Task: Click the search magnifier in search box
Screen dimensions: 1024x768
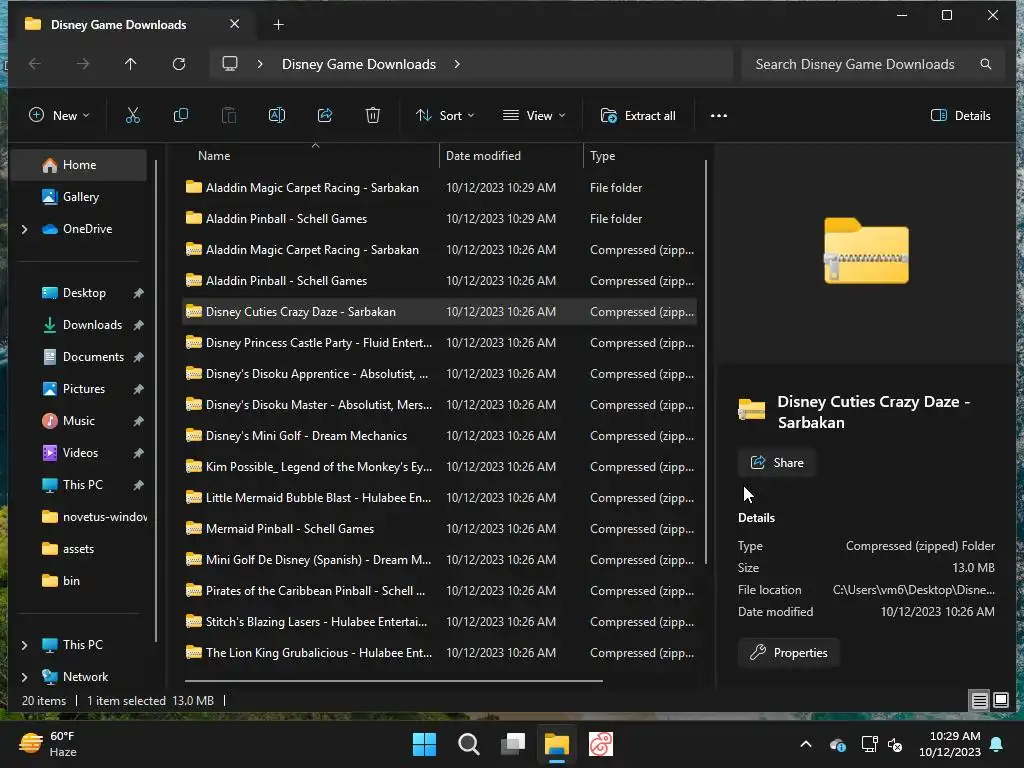Action: 985,64
